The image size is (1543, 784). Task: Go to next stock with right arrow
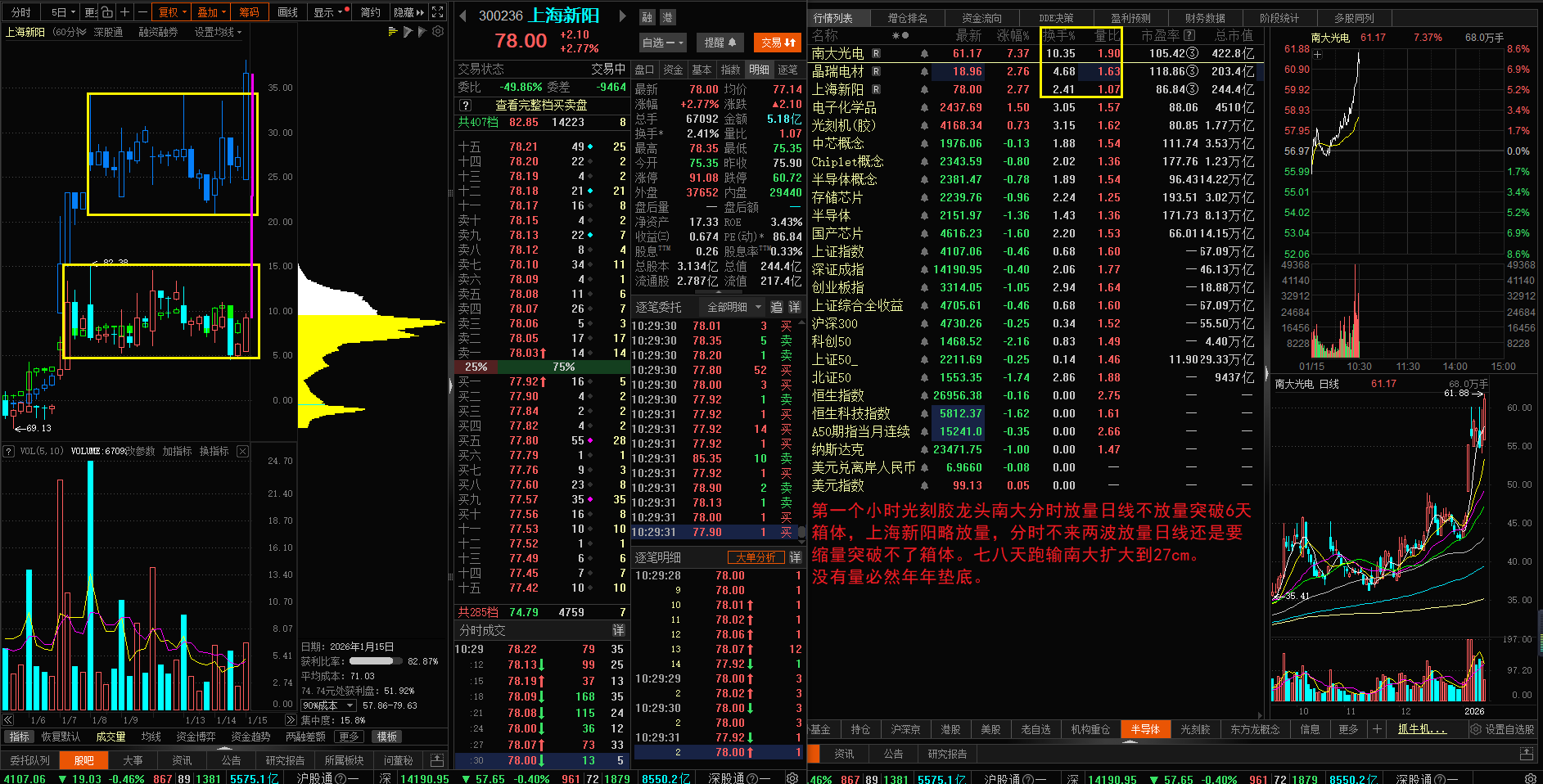pos(622,16)
